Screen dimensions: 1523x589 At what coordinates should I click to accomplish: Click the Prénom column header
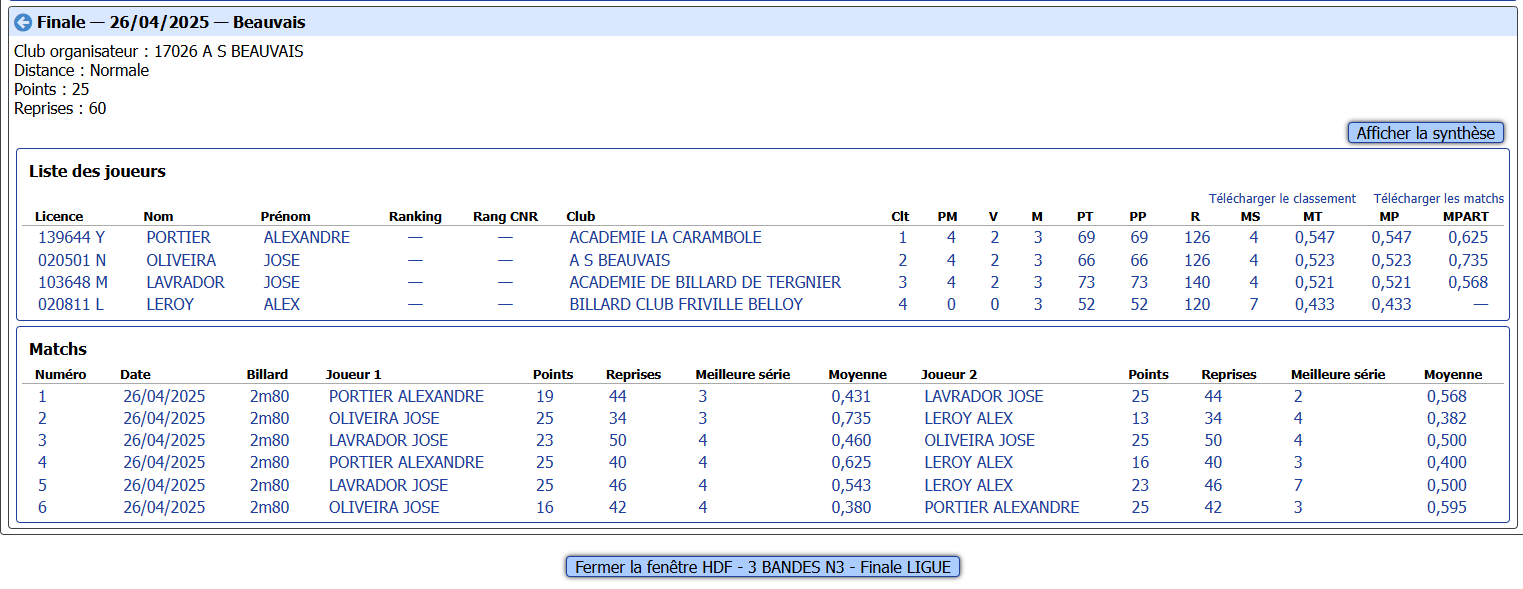tap(285, 216)
